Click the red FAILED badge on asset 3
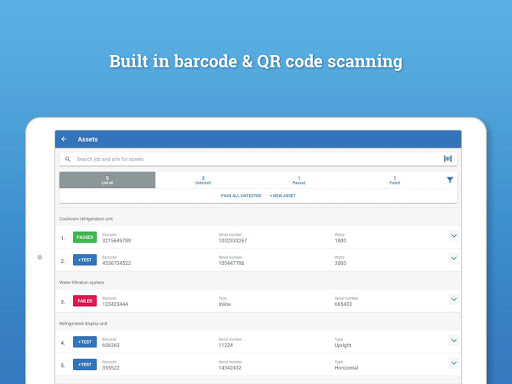This screenshot has height=384, width=512. point(85,301)
